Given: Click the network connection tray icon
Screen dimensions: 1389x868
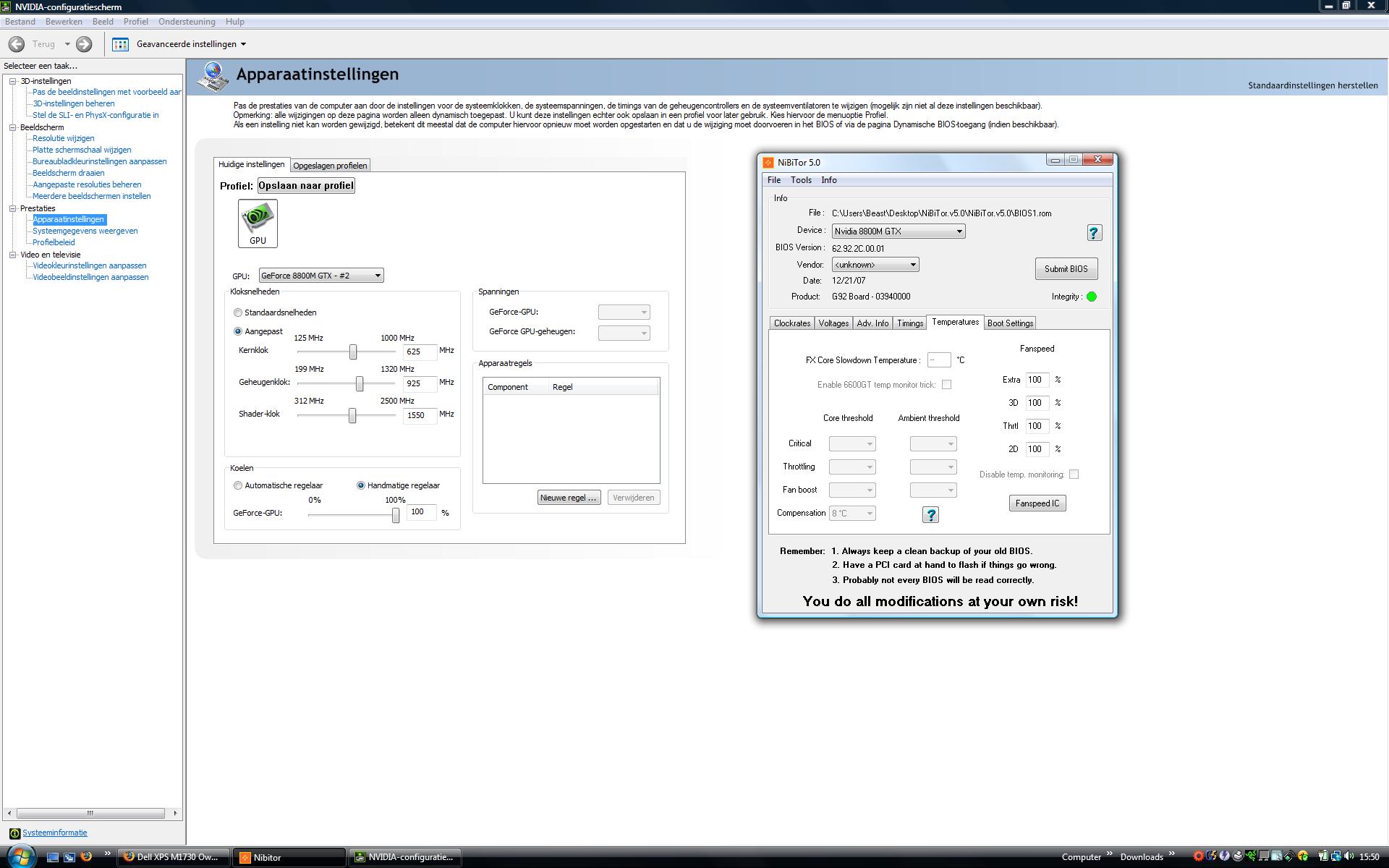Looking at the screenshot, I should click(1335, 856).
